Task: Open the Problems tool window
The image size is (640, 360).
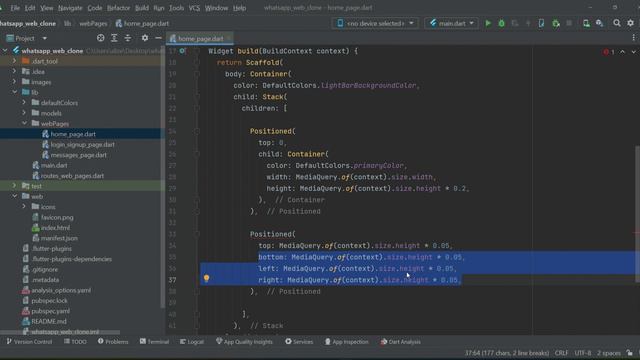Action: pos(113,342)
